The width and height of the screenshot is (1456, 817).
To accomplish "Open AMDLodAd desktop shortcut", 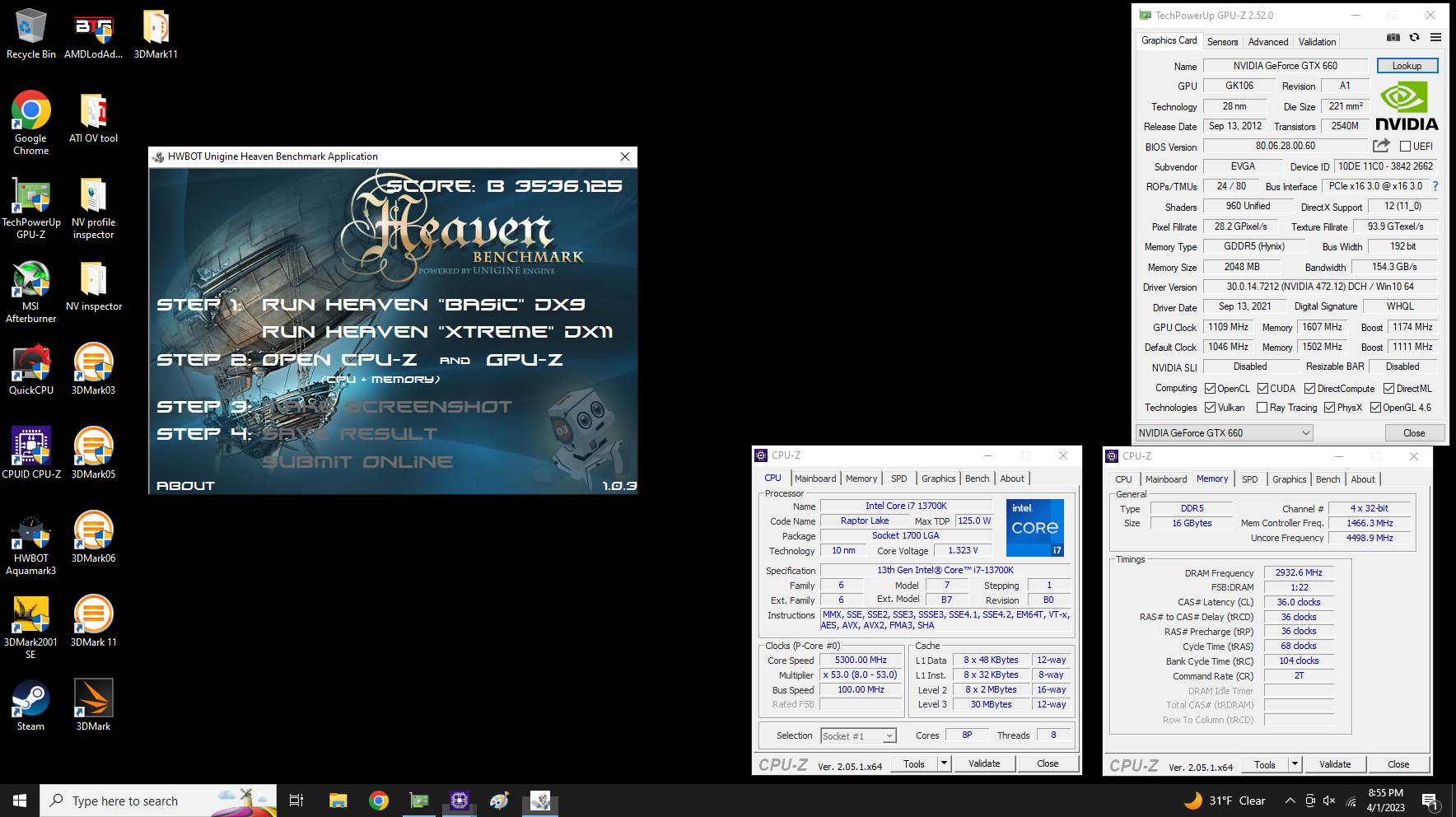I will (93, 34).
